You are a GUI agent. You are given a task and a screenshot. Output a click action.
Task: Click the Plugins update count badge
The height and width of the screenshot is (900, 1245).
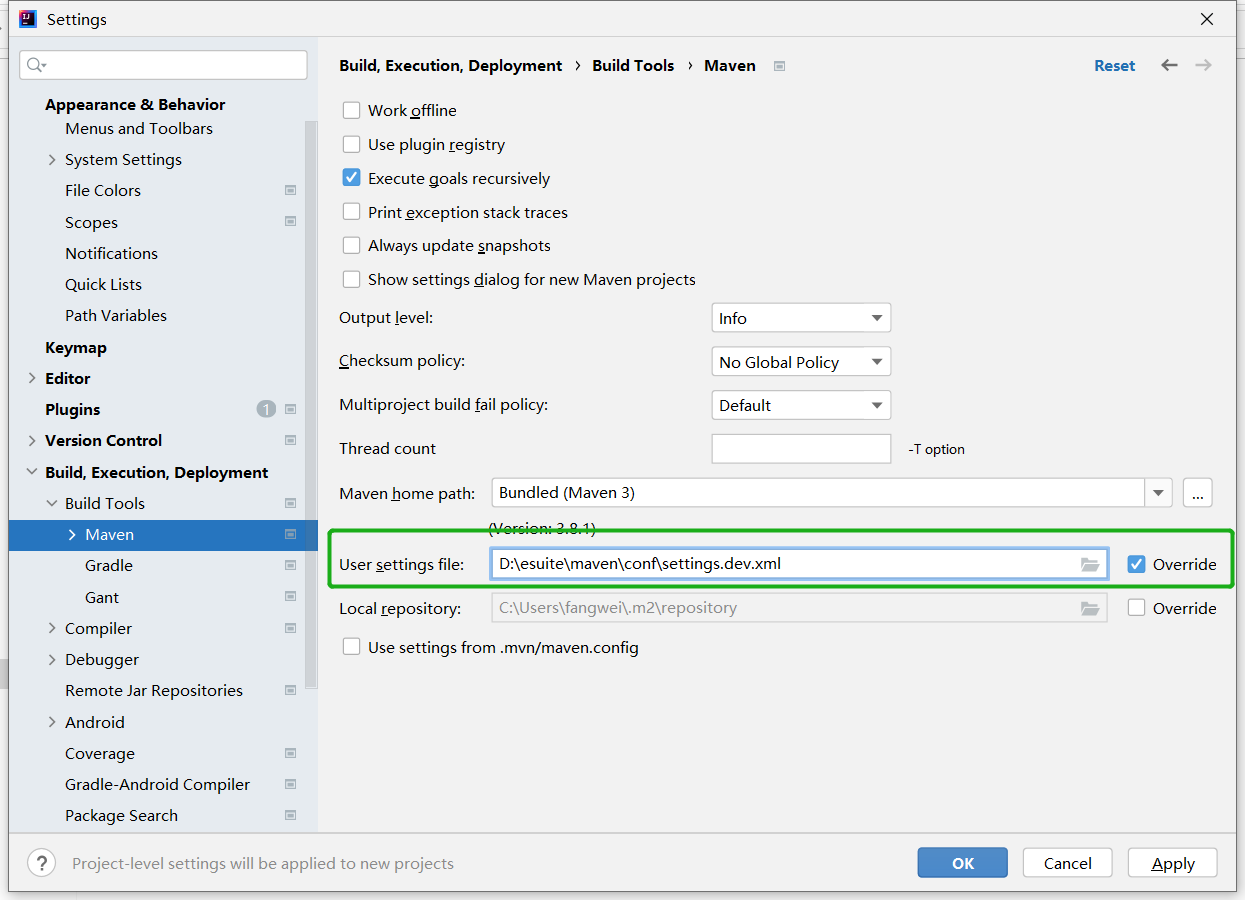coord(266,409)
